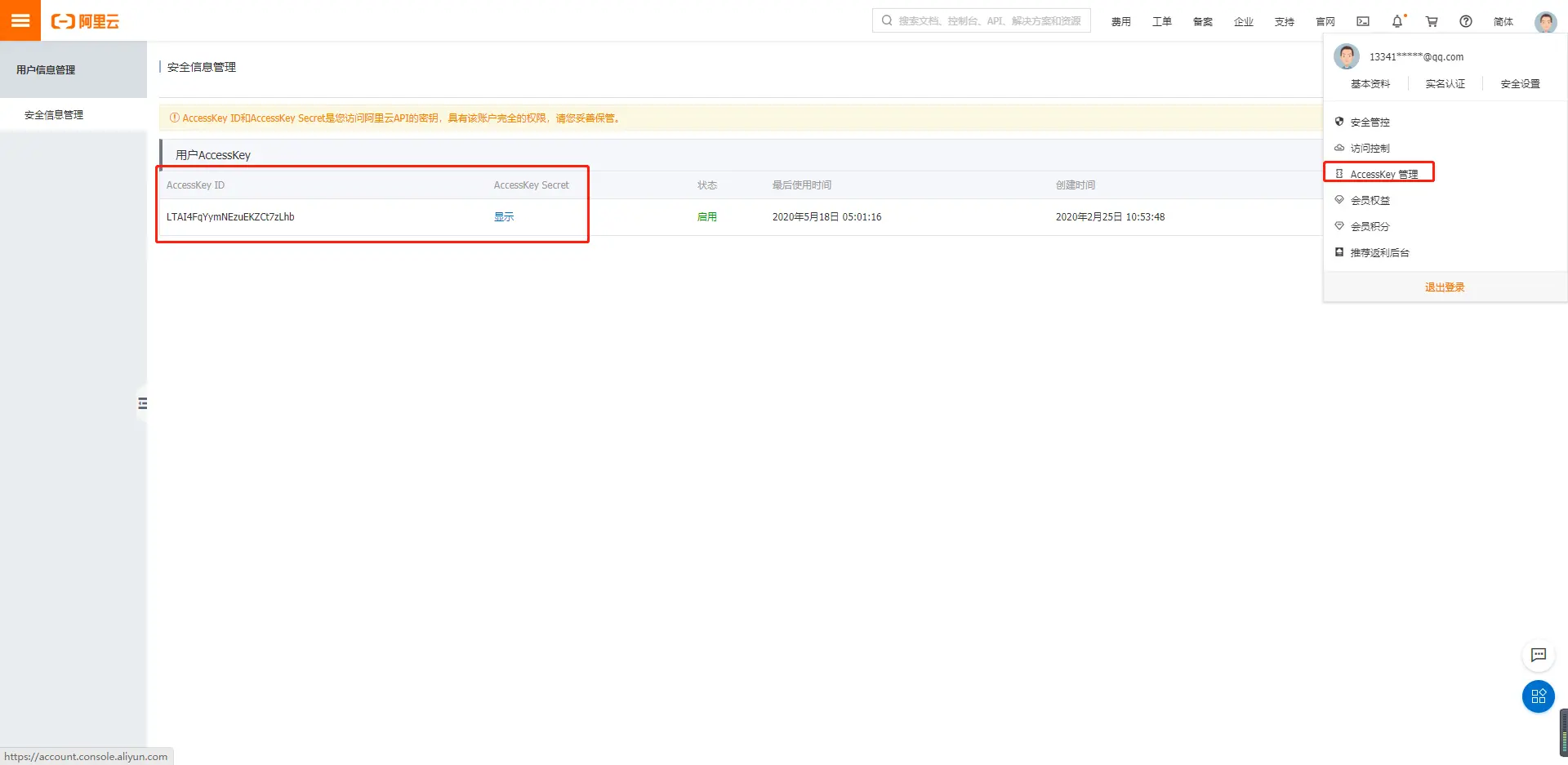Click the 会员权益 diamond icon

pos(1339,200)
